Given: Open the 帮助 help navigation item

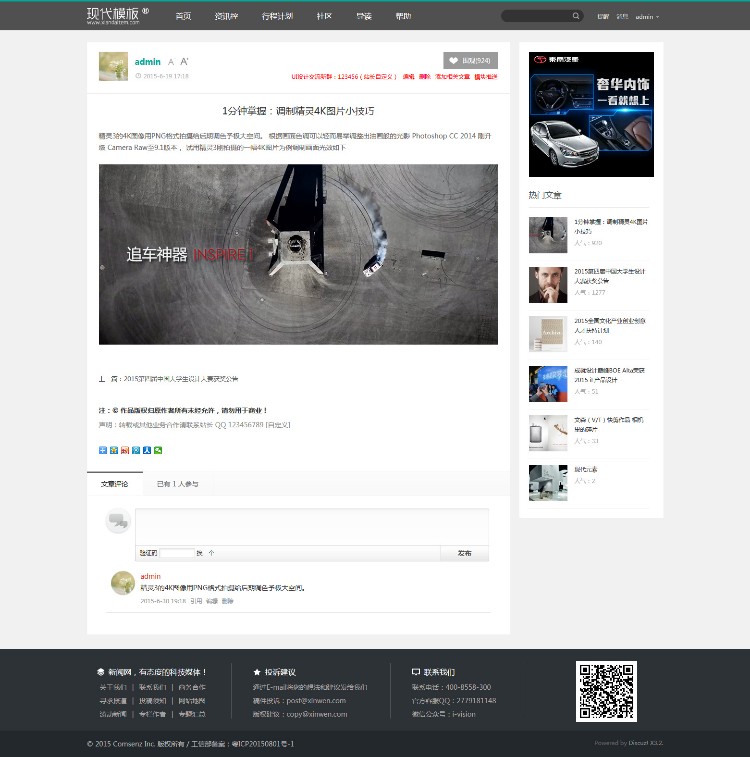Looking at the screenshot, I should [x=403, y=16].
